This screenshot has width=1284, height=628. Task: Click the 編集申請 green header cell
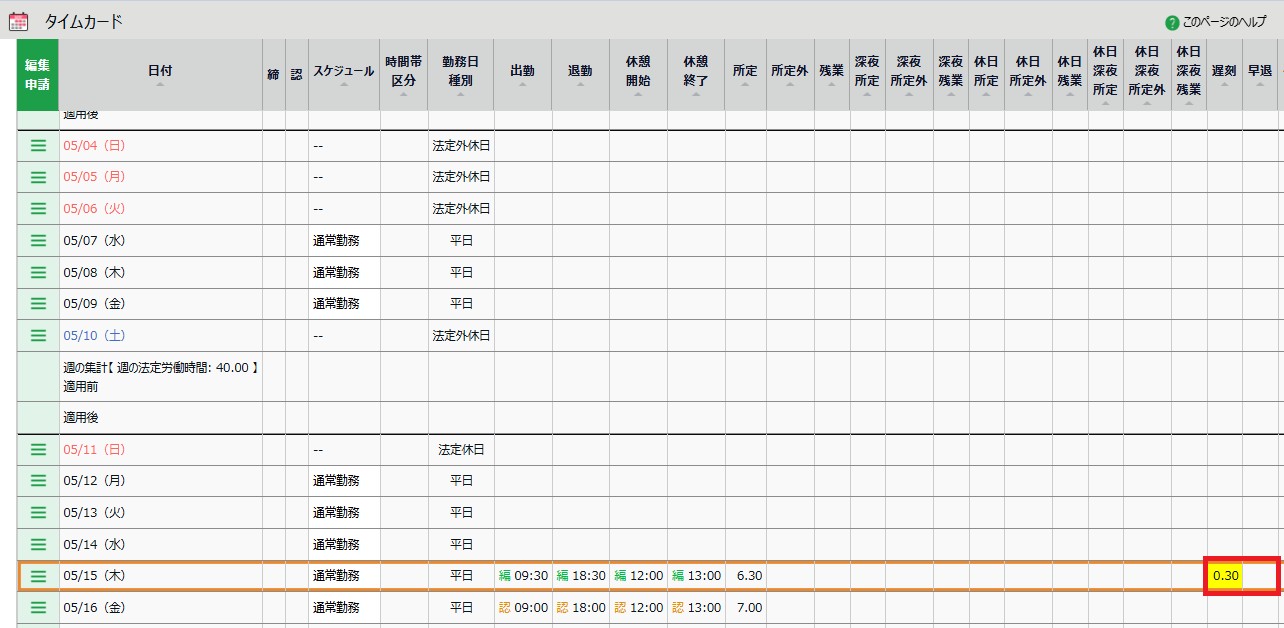38,74
